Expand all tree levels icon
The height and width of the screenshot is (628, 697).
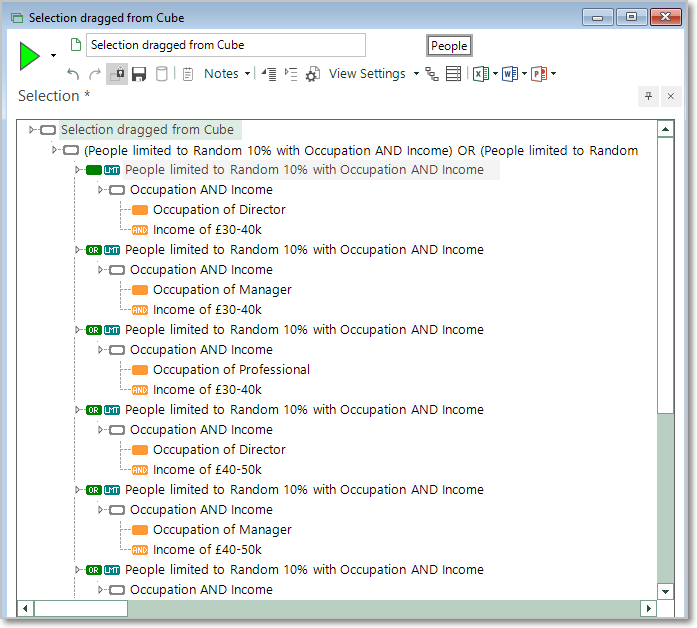(x=291, y=74)
